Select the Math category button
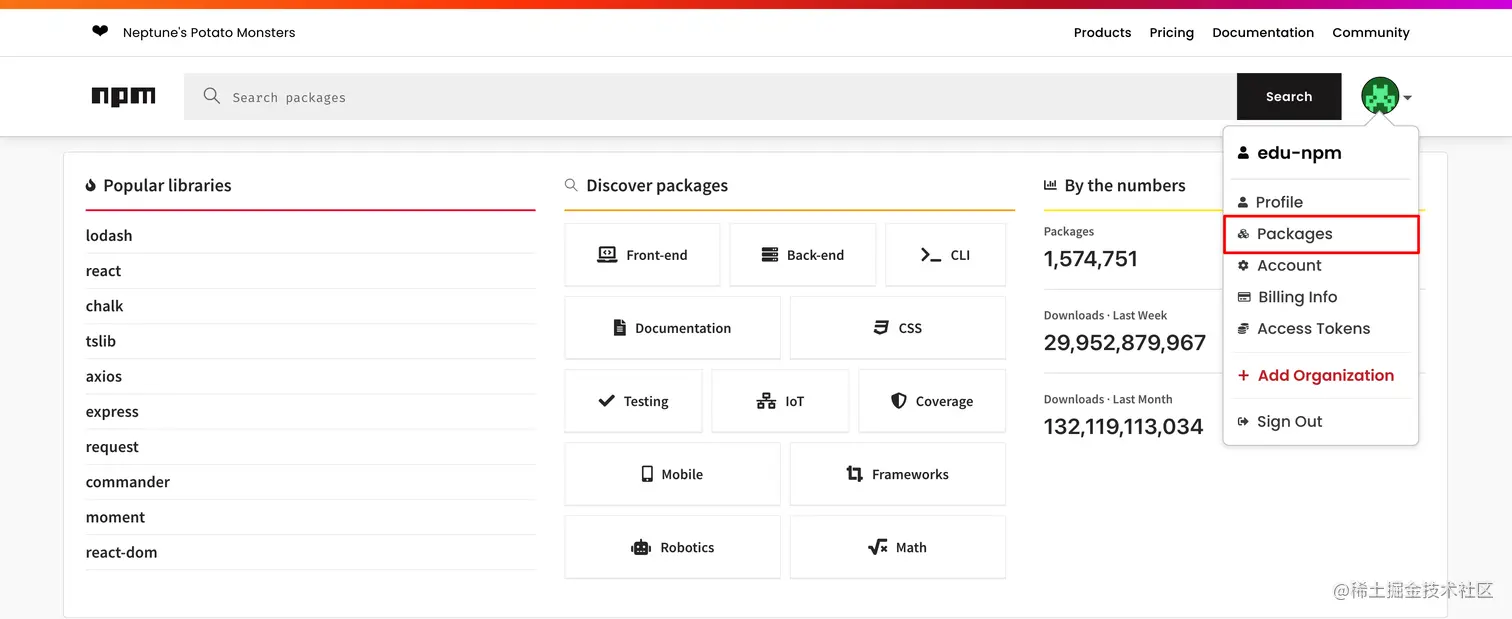Screen dimensions: 1512x619 [898, 547]
